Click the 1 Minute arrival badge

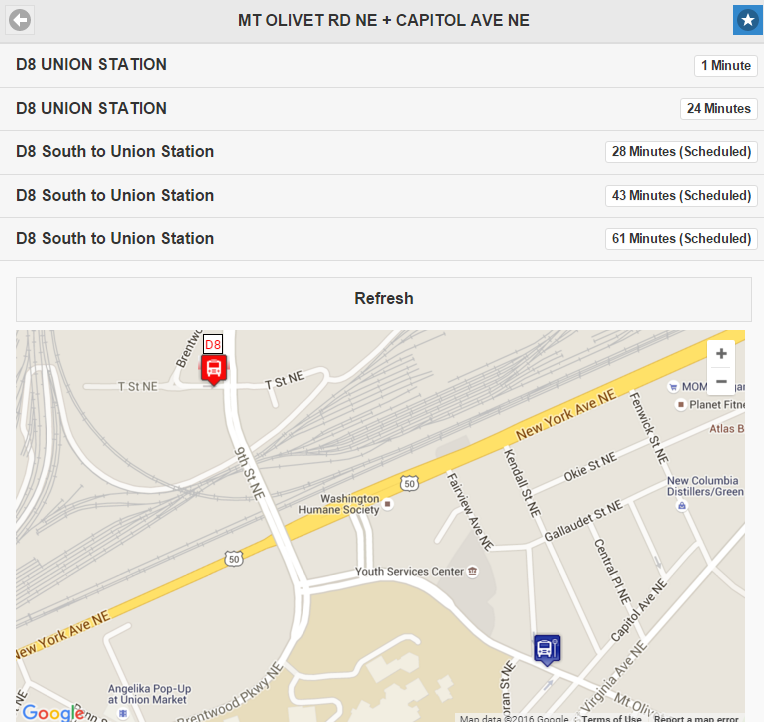click(x=726, y=66)
